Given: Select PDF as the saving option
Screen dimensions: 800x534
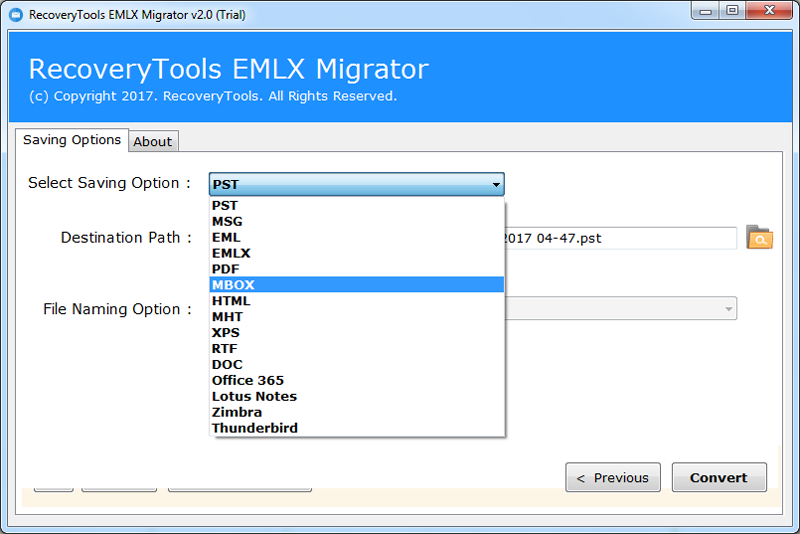Looking at the screenshot, I should pyautogui.click(x=357, y=269).
